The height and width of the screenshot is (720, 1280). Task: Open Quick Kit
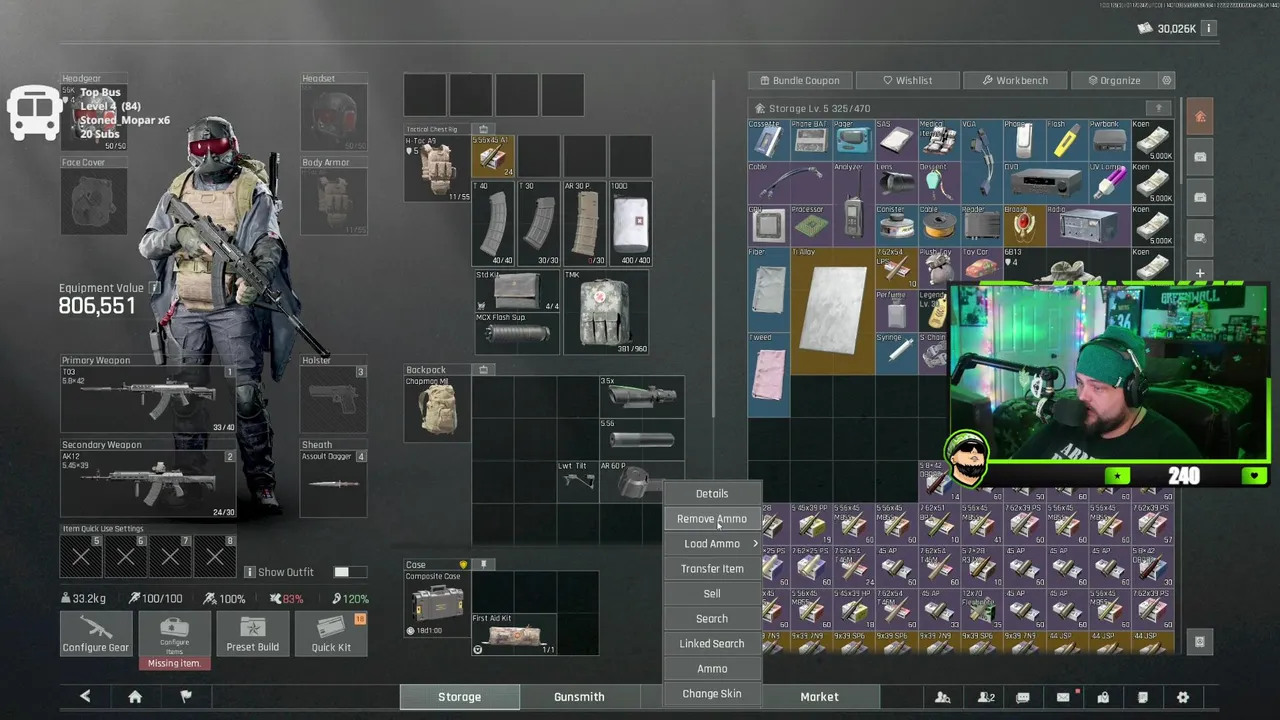point(331,634)
